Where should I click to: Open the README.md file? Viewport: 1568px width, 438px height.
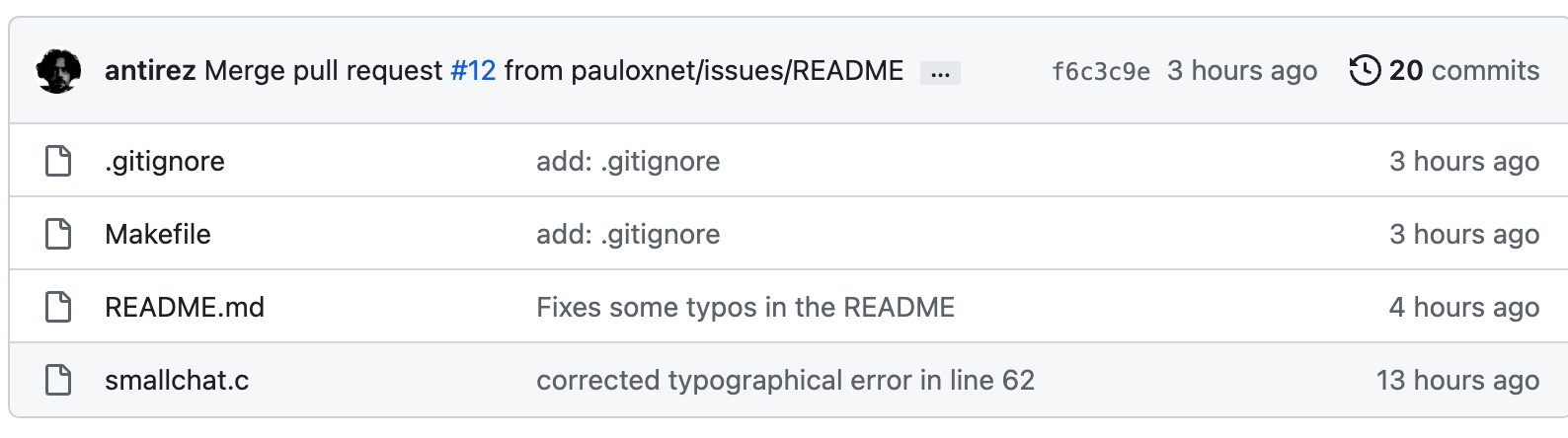click(185, 308)
